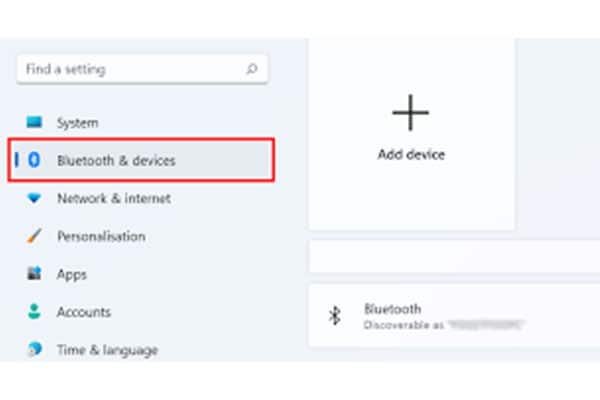The width and height of the screenshot is (600, 400).
Task: Click the search magnifier icon
Action: 251,69
